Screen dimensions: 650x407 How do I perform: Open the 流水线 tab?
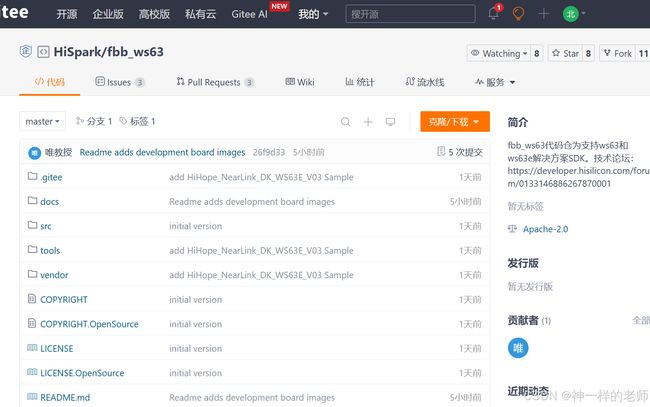tap(425, 82)
